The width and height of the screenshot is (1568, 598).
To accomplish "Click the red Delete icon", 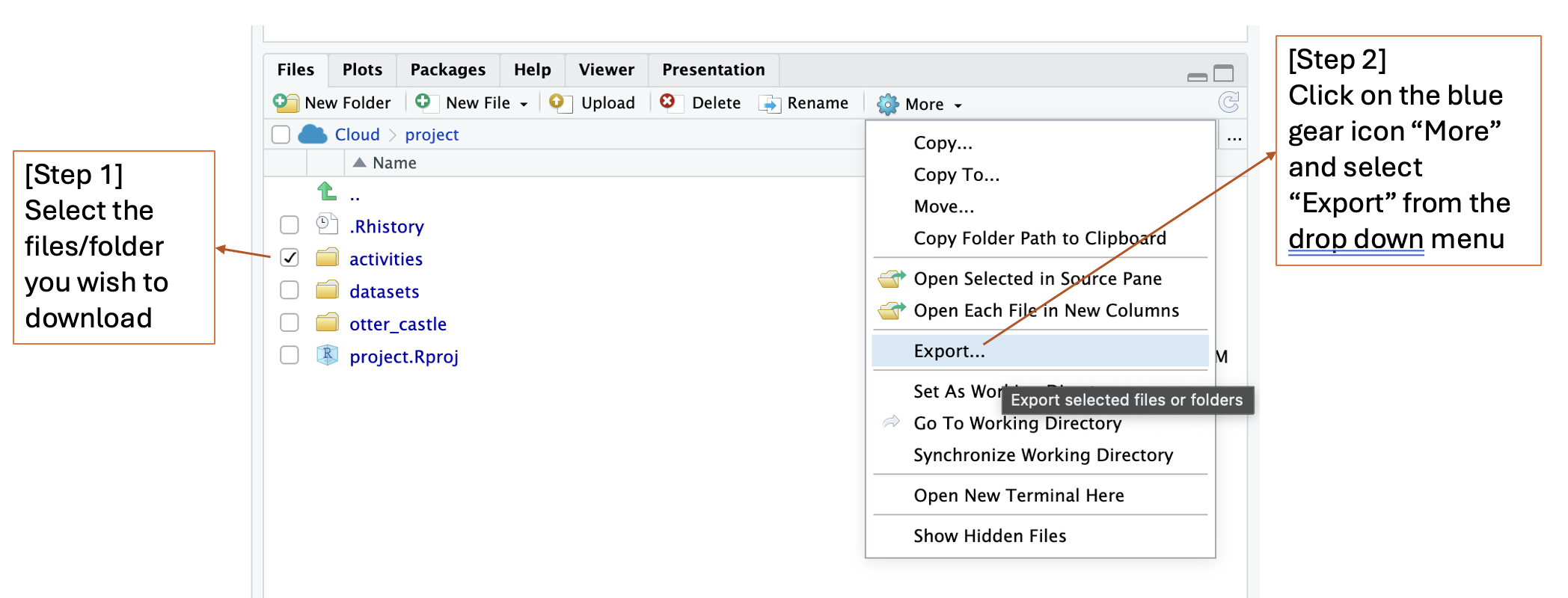I will pyautogui.click(x=667, y=102).
